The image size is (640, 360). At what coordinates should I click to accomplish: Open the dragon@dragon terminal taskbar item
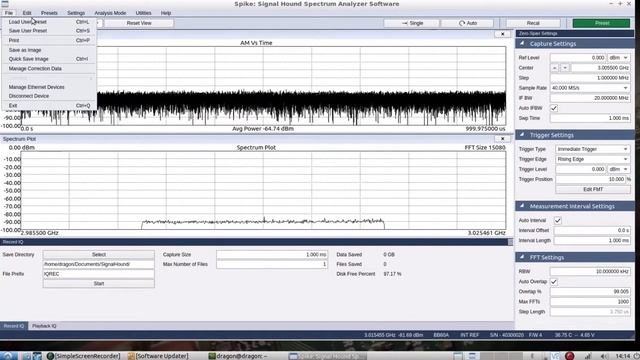(238, 356)
